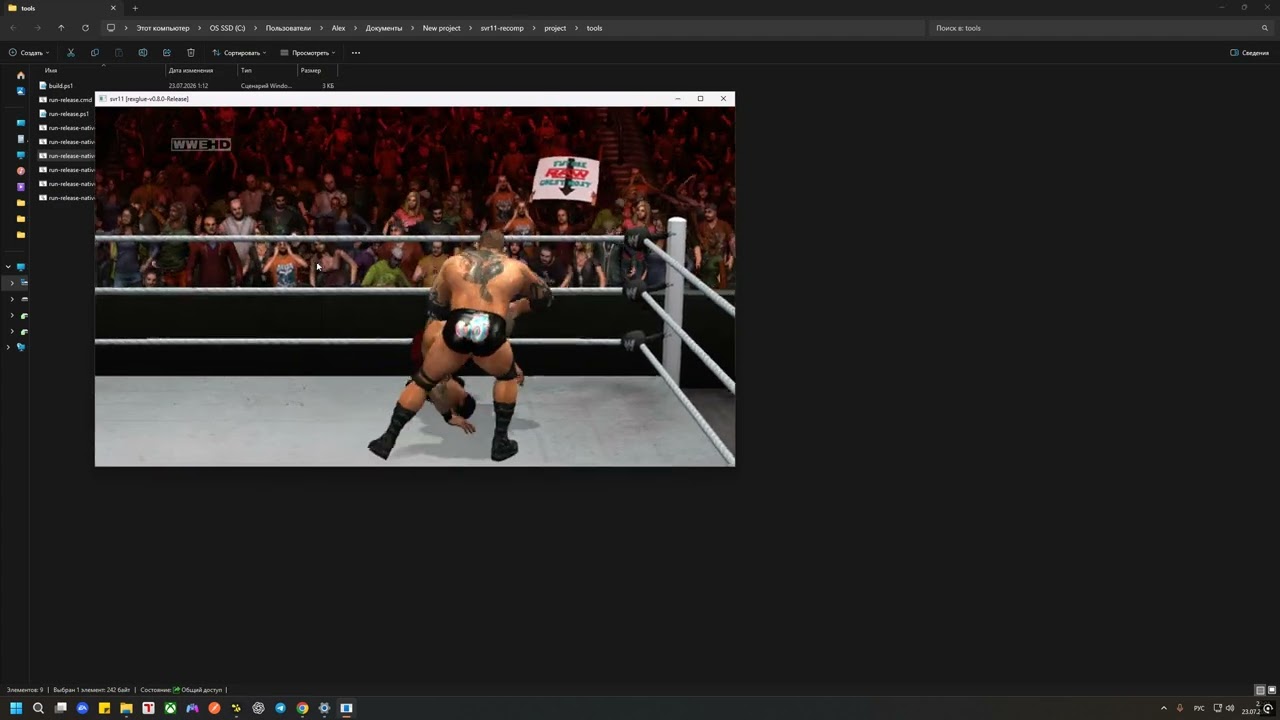Open Xbox app on taskbar
The image size is (1280, 720).
click(x=170, y=708)
